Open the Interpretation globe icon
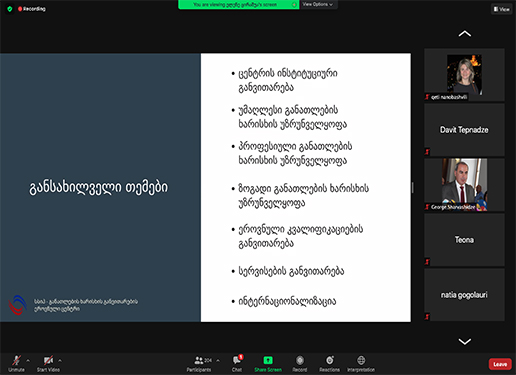 pyautogui.click(x=361, y=360)
